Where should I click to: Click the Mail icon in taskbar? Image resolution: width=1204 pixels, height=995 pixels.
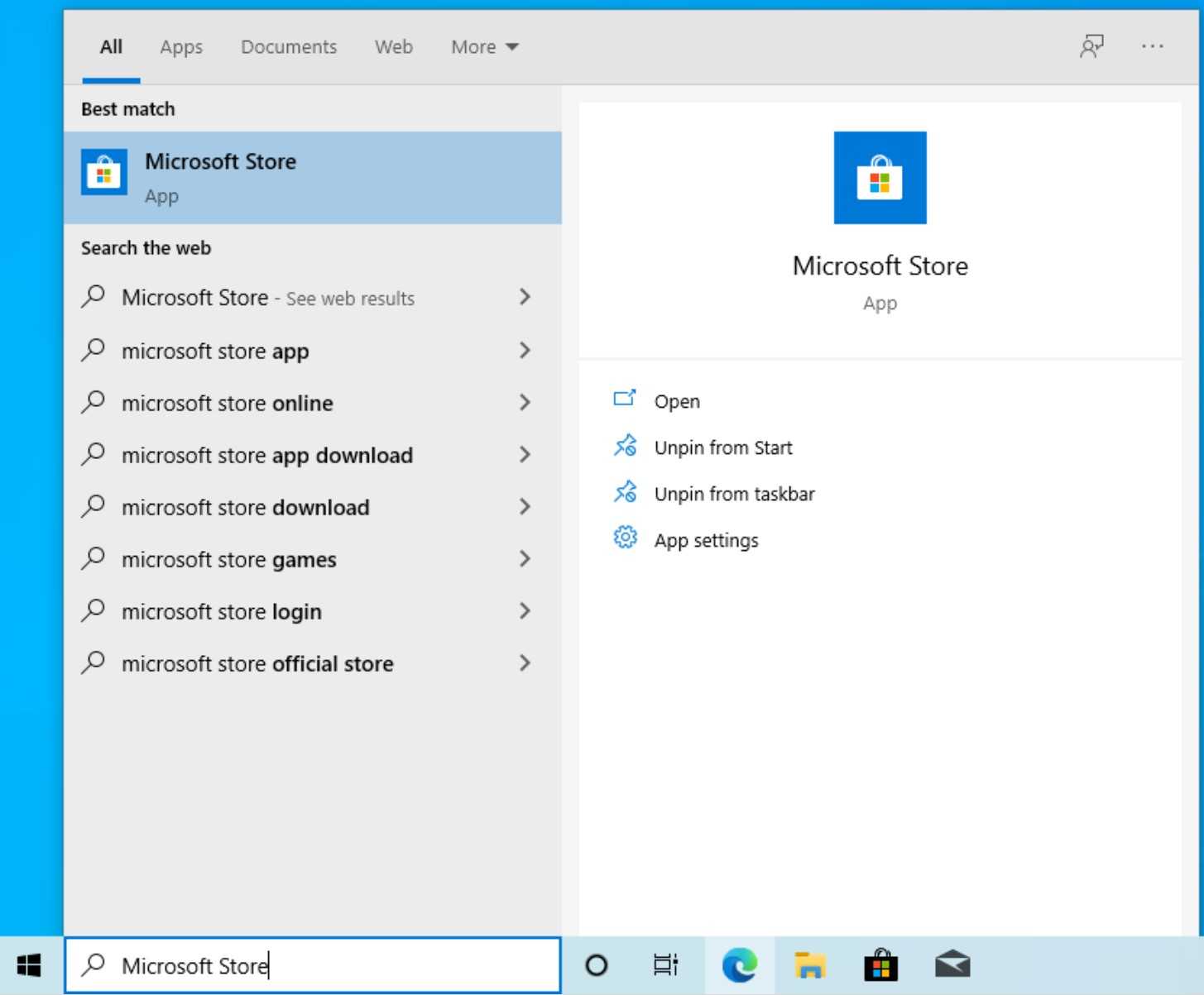(x=952, y=964)
